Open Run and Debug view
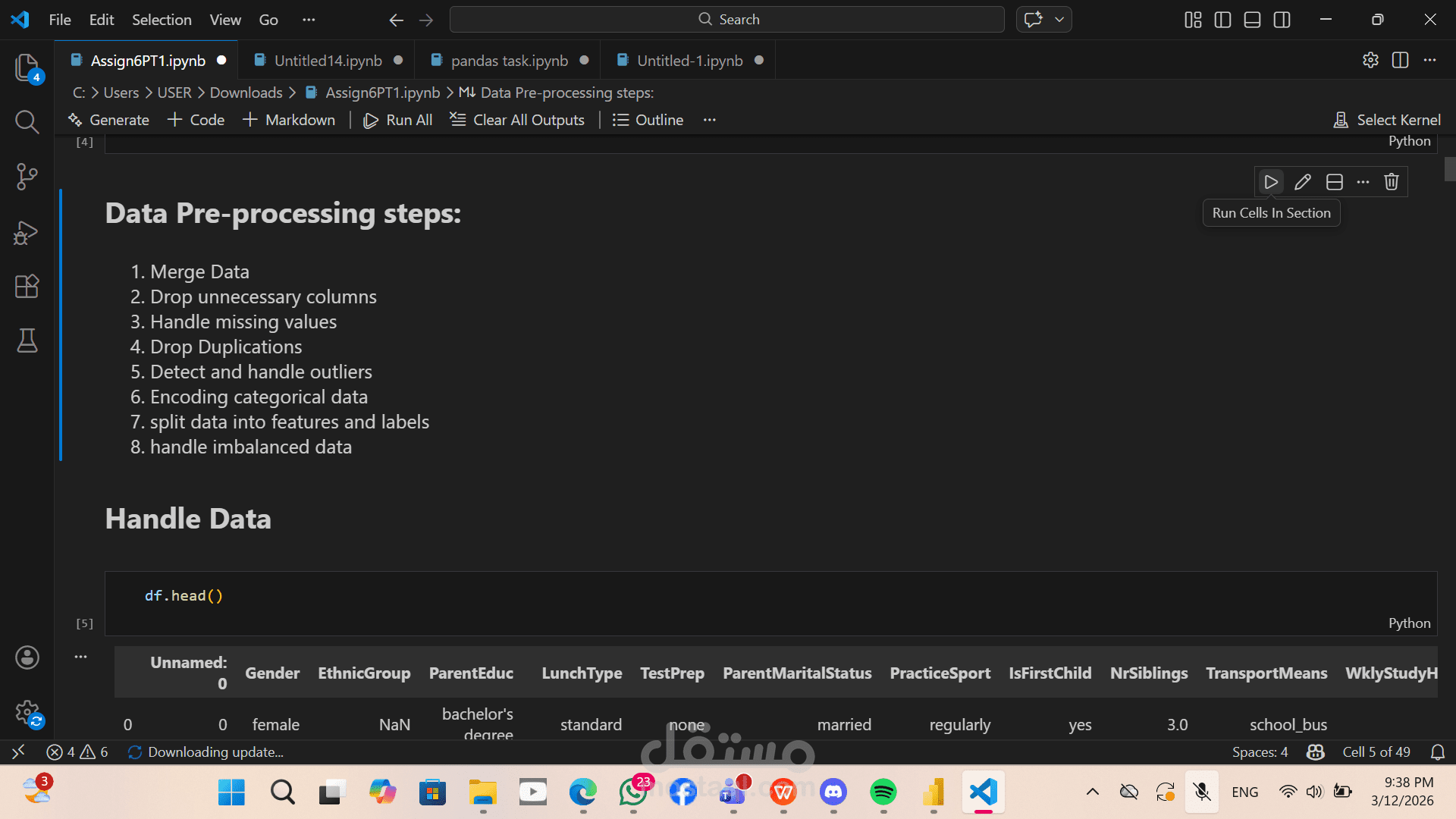1456x819 pixels. (x=27, y=232)
